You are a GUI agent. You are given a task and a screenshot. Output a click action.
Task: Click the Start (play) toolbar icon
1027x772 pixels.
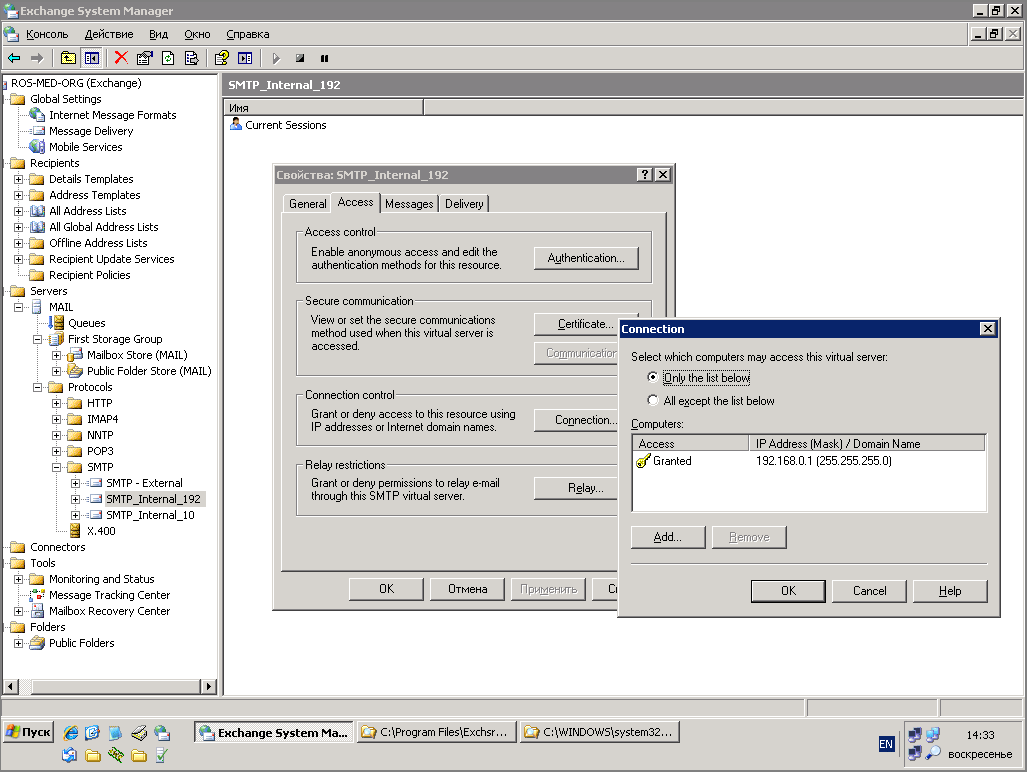(x=276, y=58)
